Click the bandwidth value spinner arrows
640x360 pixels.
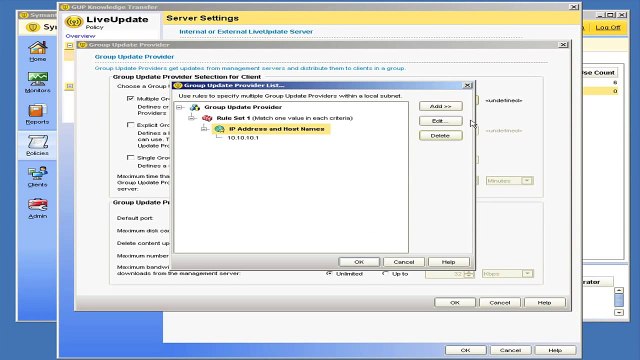click(x=469, y=274)
